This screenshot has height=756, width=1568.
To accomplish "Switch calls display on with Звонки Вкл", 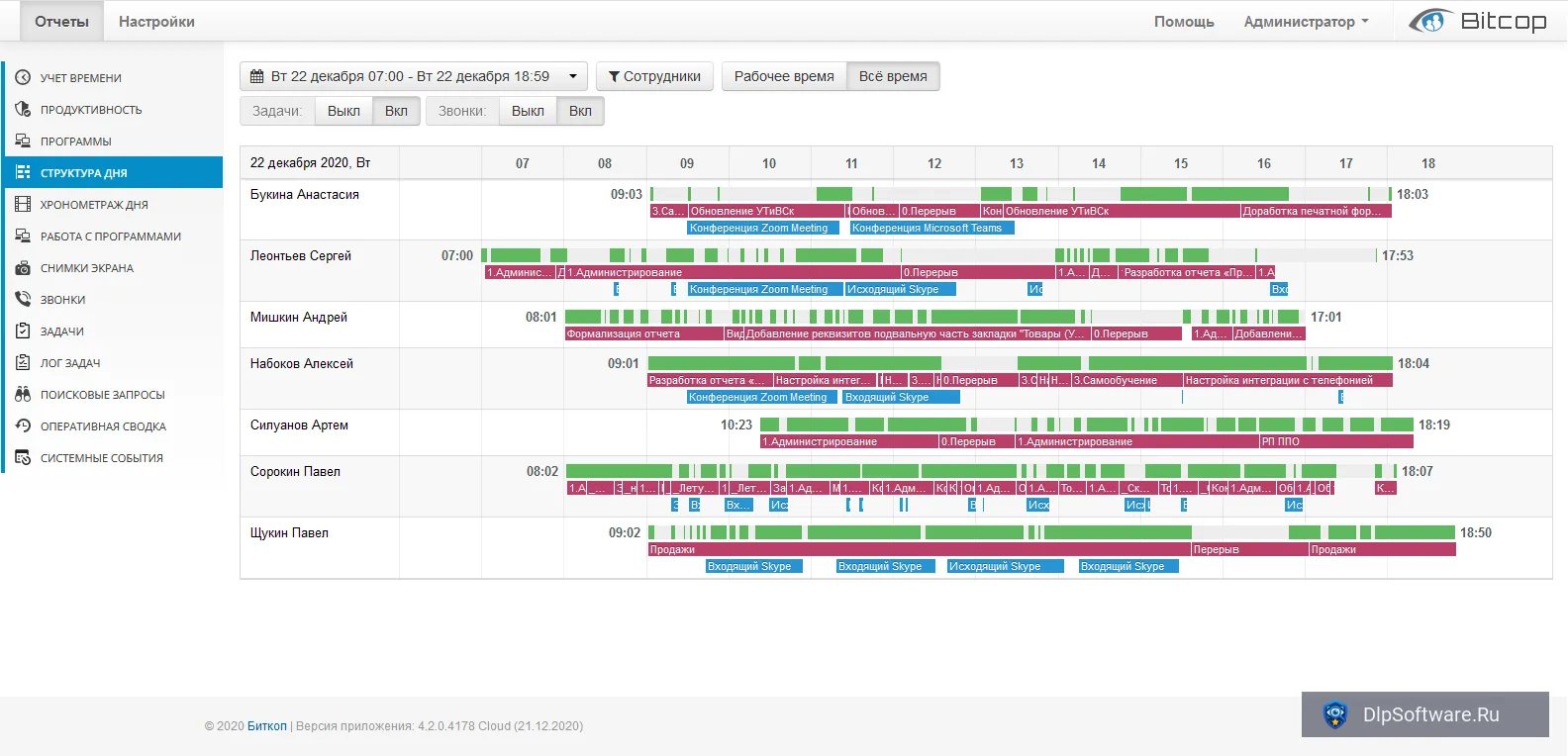I will click(x=580, y=111).
